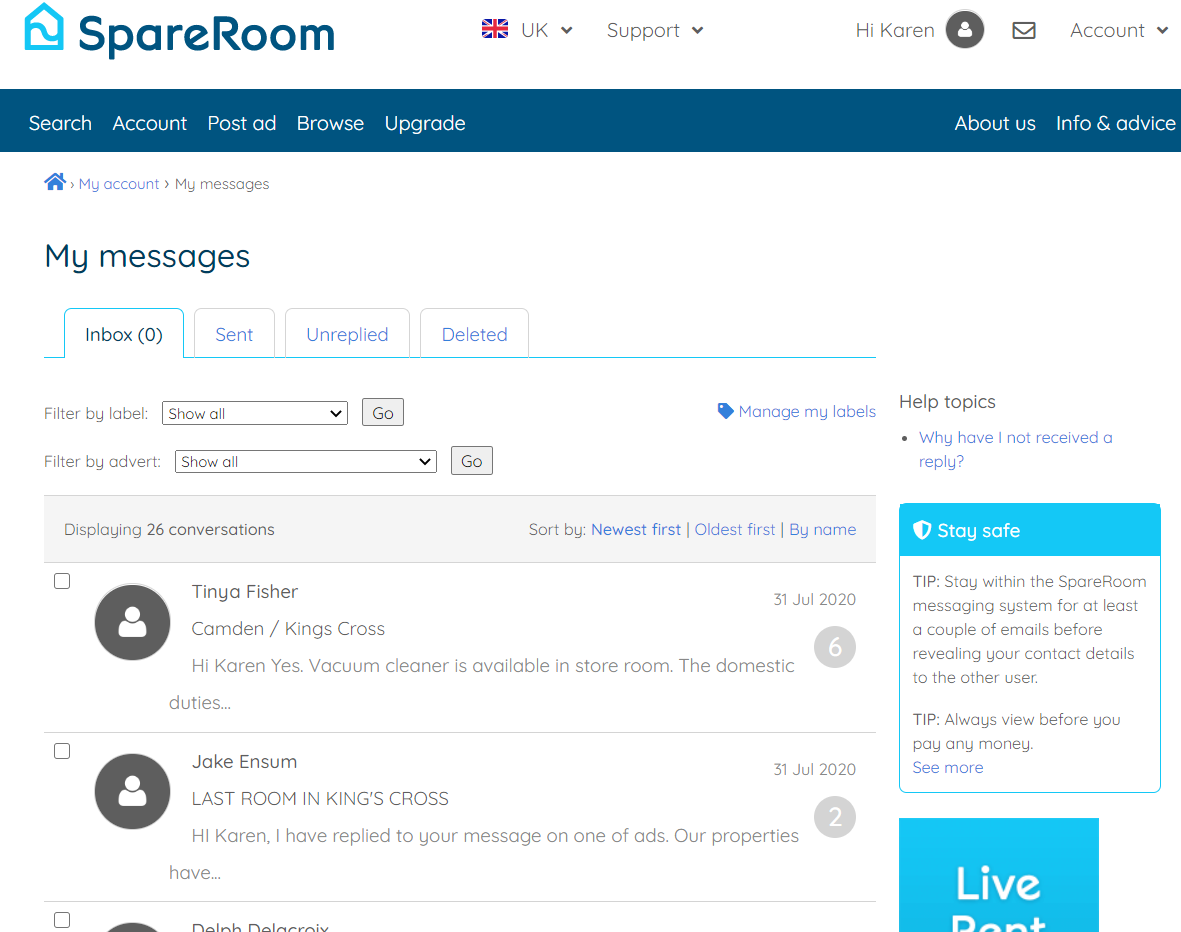The height and width of the screenshot is (932, 1181).
Task: Go to the home breadcrumb icon
Action: [55, 182]
